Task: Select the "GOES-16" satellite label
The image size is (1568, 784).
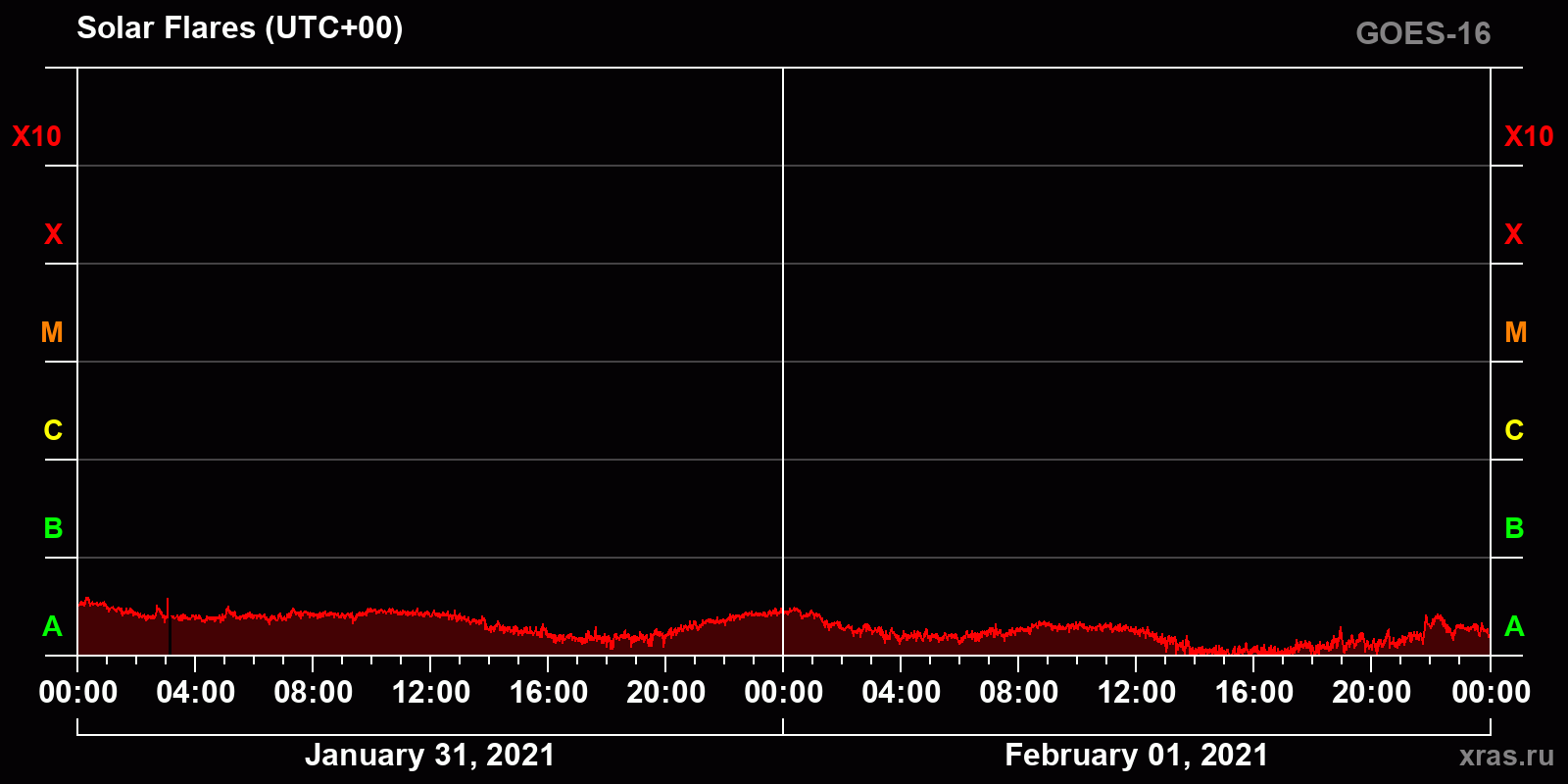Action: (1423, 34)
